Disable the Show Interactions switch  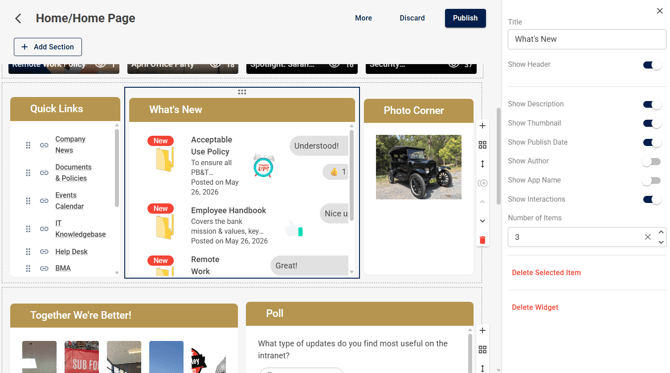[x=652, y=200]
